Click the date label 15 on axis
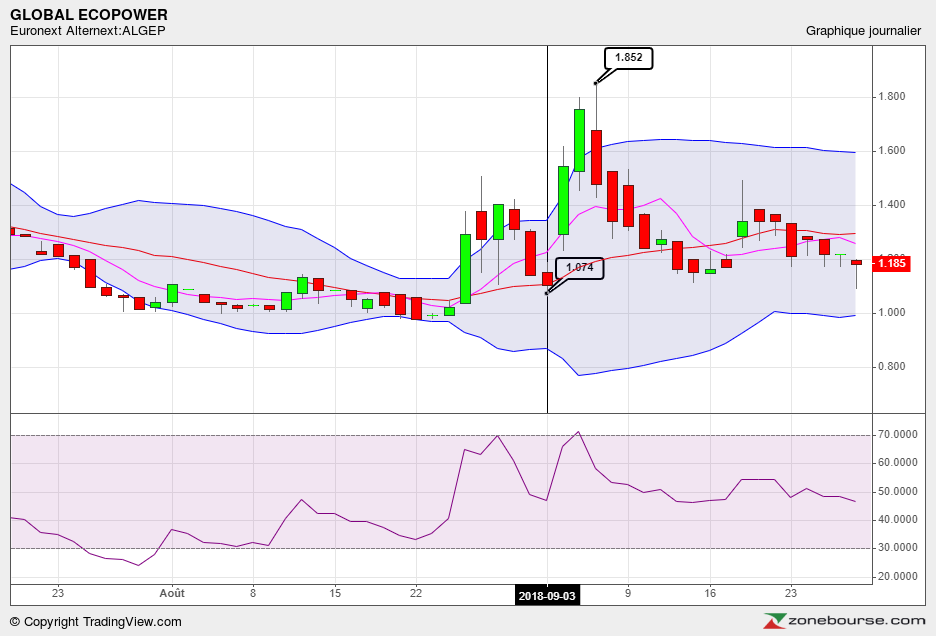This screenshot has height=636, width=936. [335, 594]
